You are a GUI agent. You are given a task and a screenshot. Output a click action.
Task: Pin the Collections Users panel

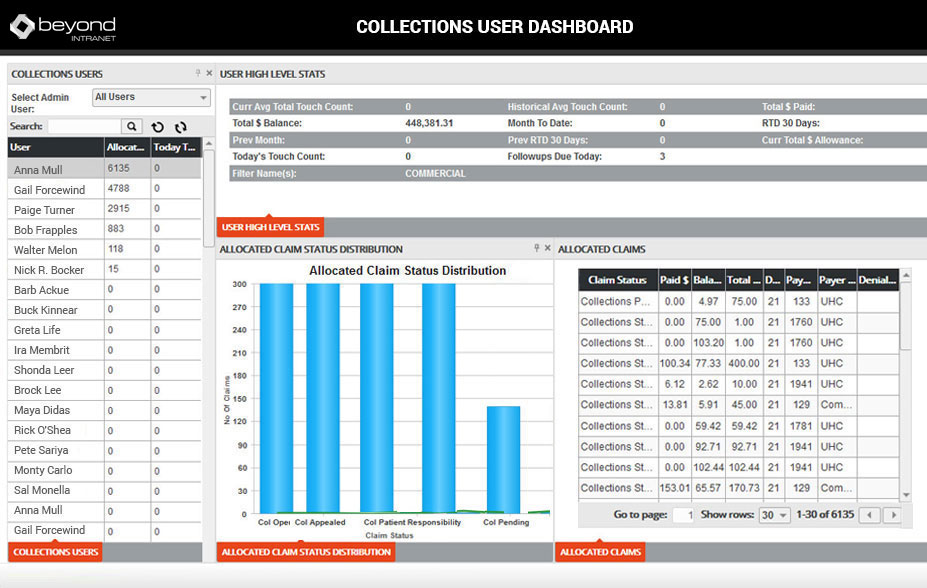198,73
